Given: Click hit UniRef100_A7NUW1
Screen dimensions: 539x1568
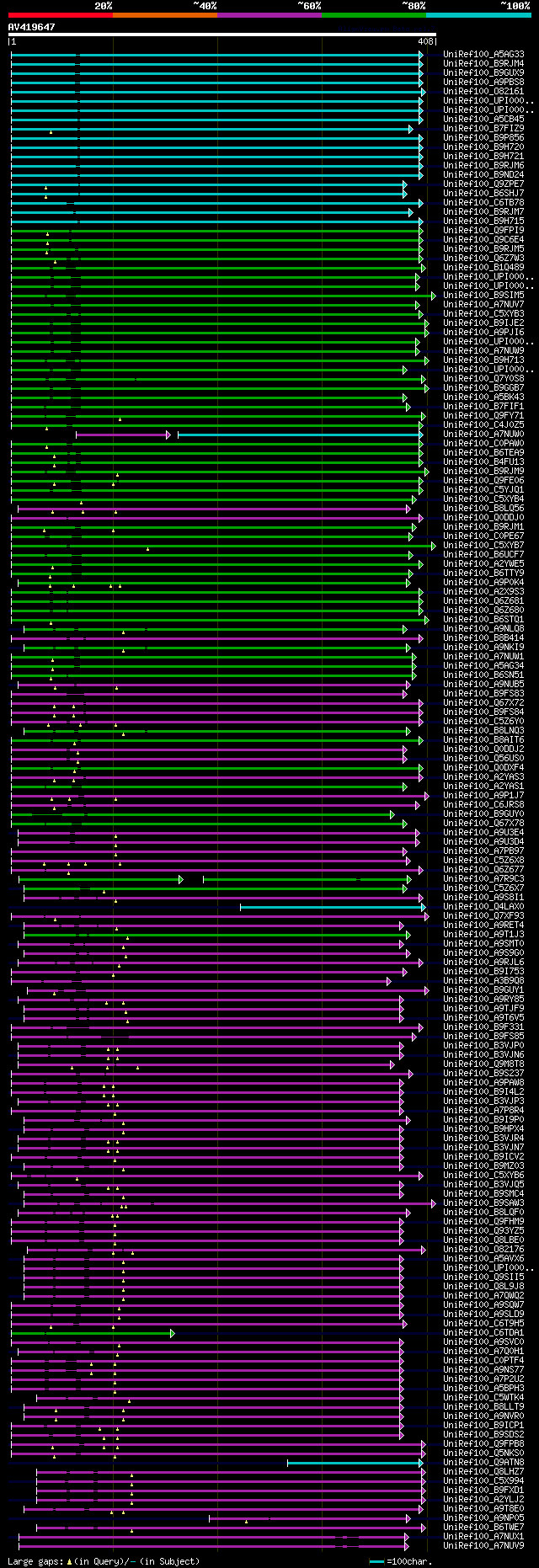Looking at the screenshot, I should click(483, 657).
